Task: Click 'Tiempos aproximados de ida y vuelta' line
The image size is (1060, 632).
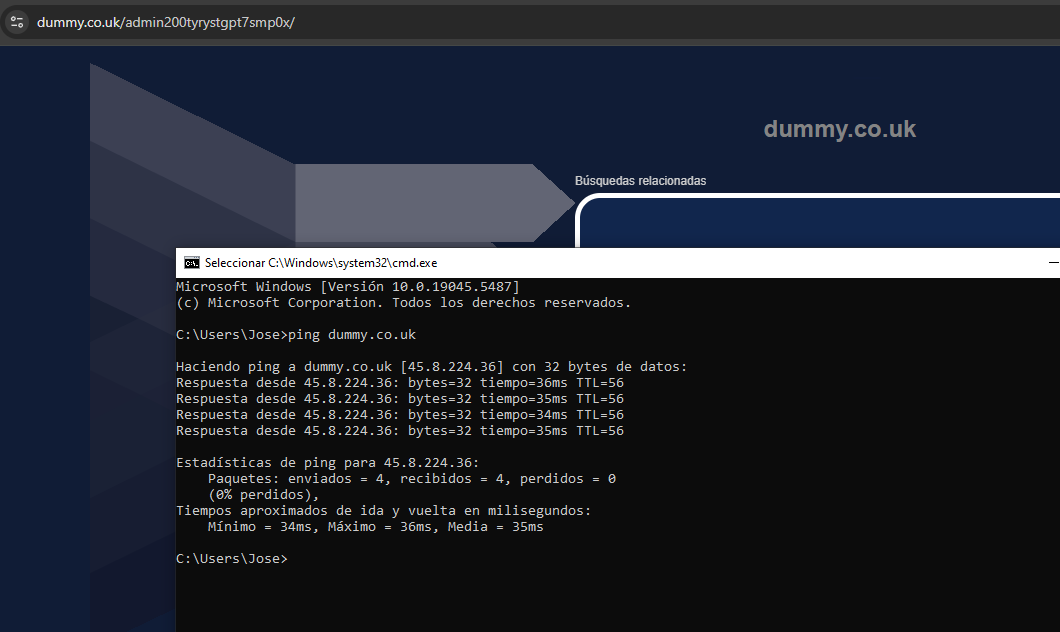Action: [x=383, y=510]
